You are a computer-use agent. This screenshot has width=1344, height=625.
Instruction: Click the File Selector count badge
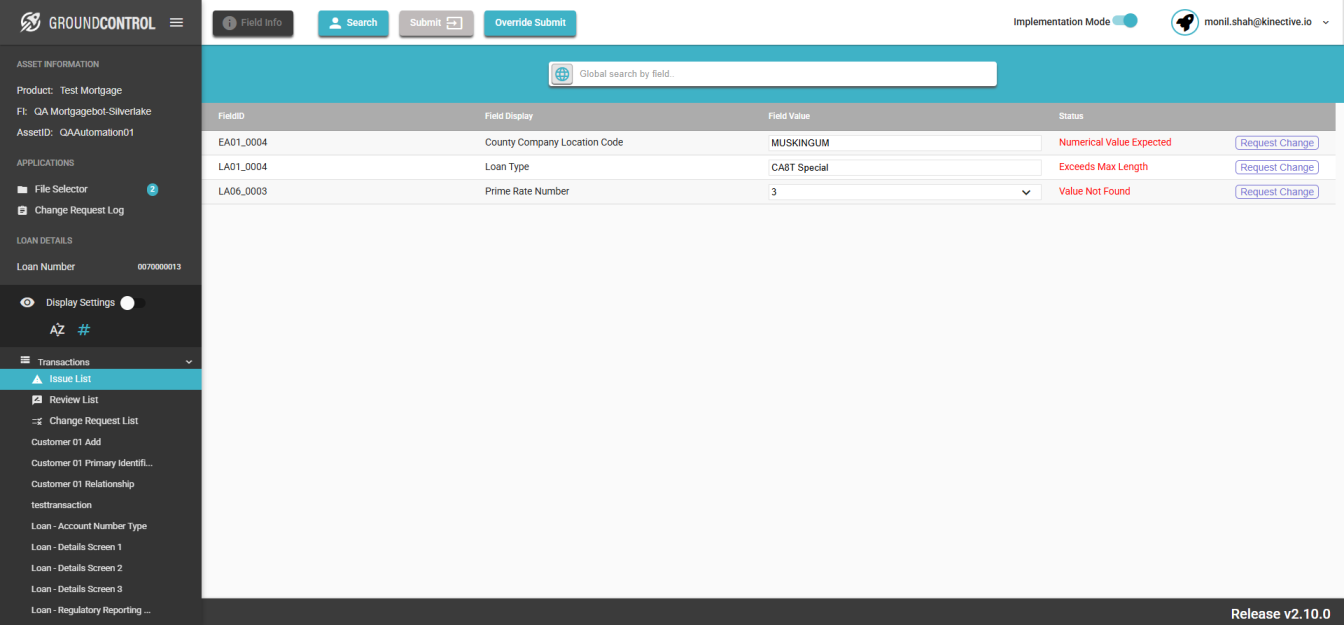click(153, 189)
